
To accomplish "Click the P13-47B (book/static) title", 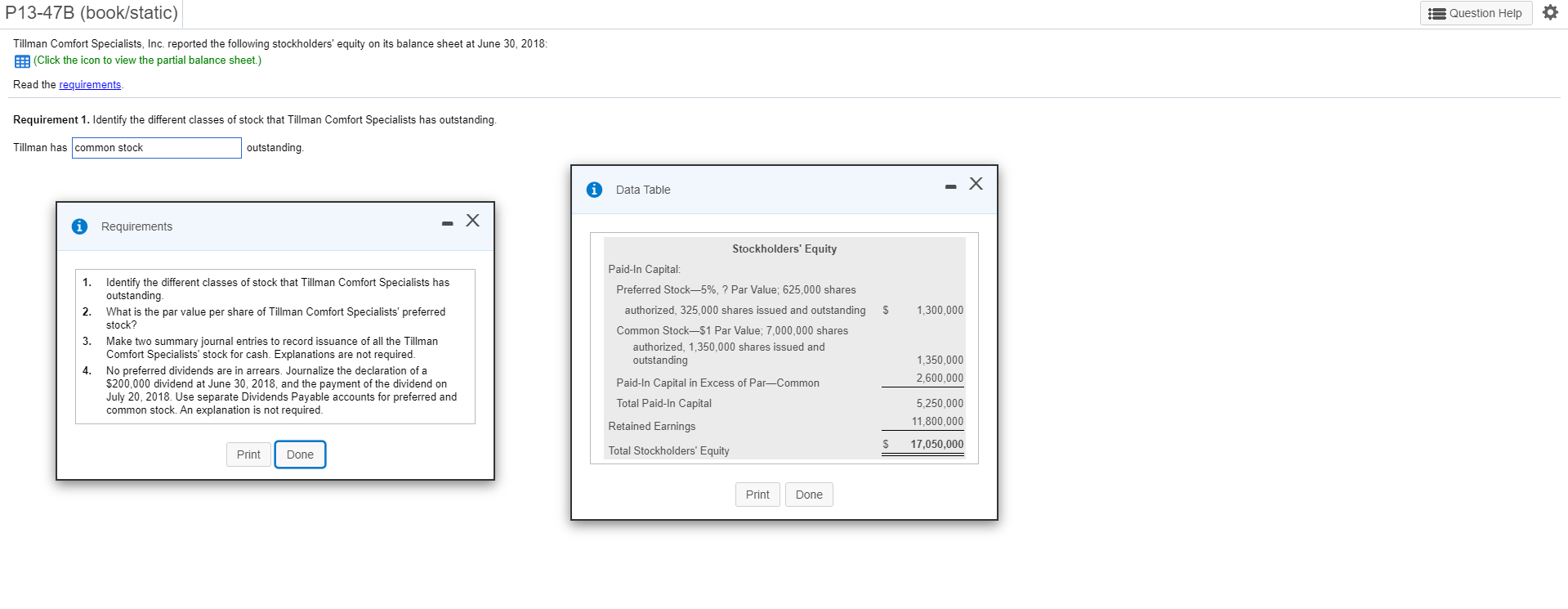I will click(x=92, y=13).
